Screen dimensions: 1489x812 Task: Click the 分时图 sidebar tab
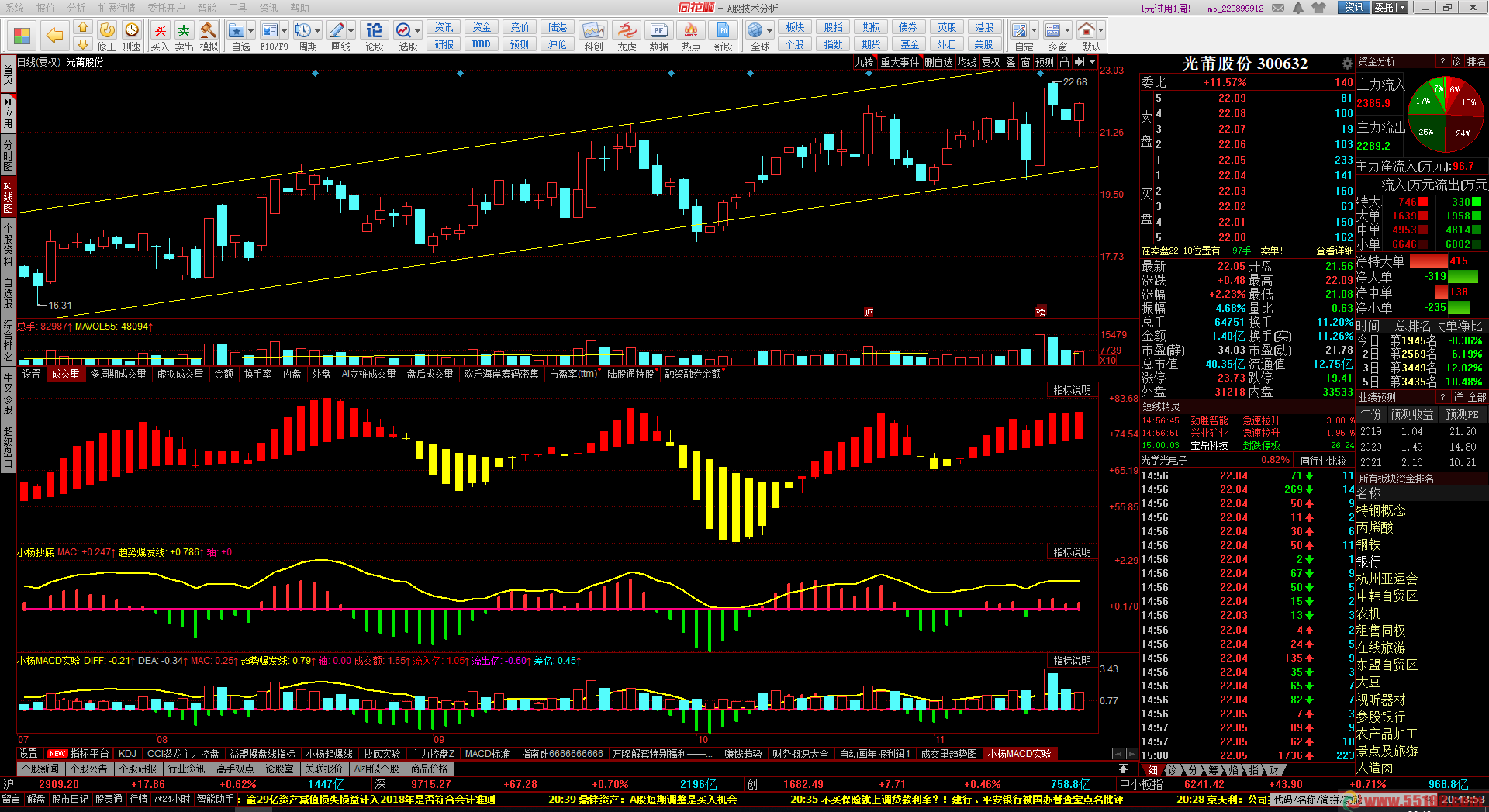coord(8,155)
